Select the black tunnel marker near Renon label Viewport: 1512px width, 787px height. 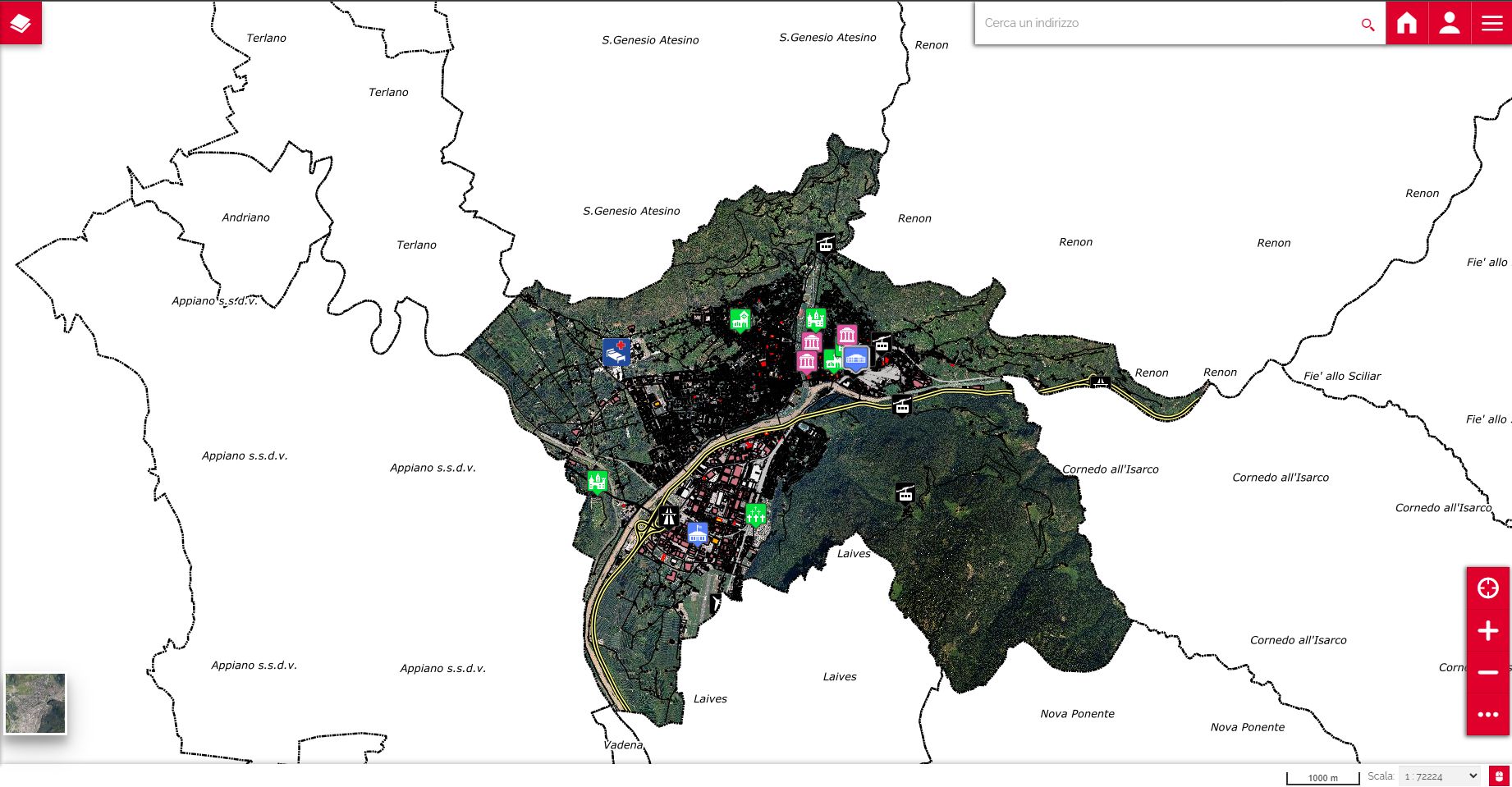coord(1101,382)
